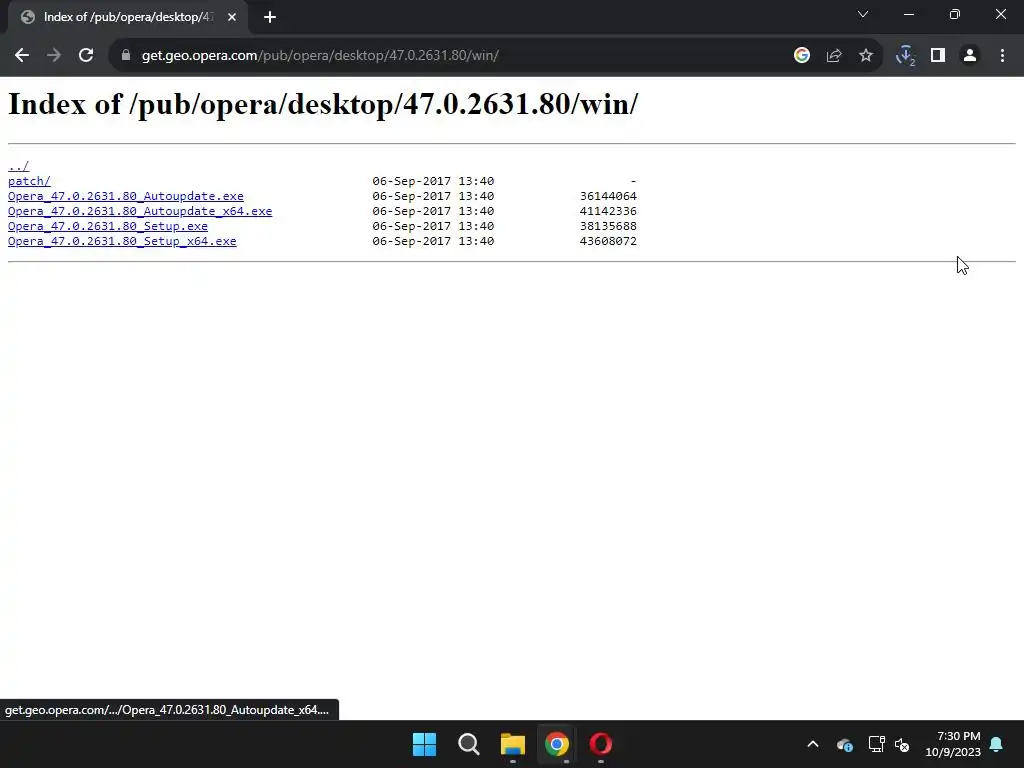Click file size 38135688
1024x768 pixels.
point(608,226)
